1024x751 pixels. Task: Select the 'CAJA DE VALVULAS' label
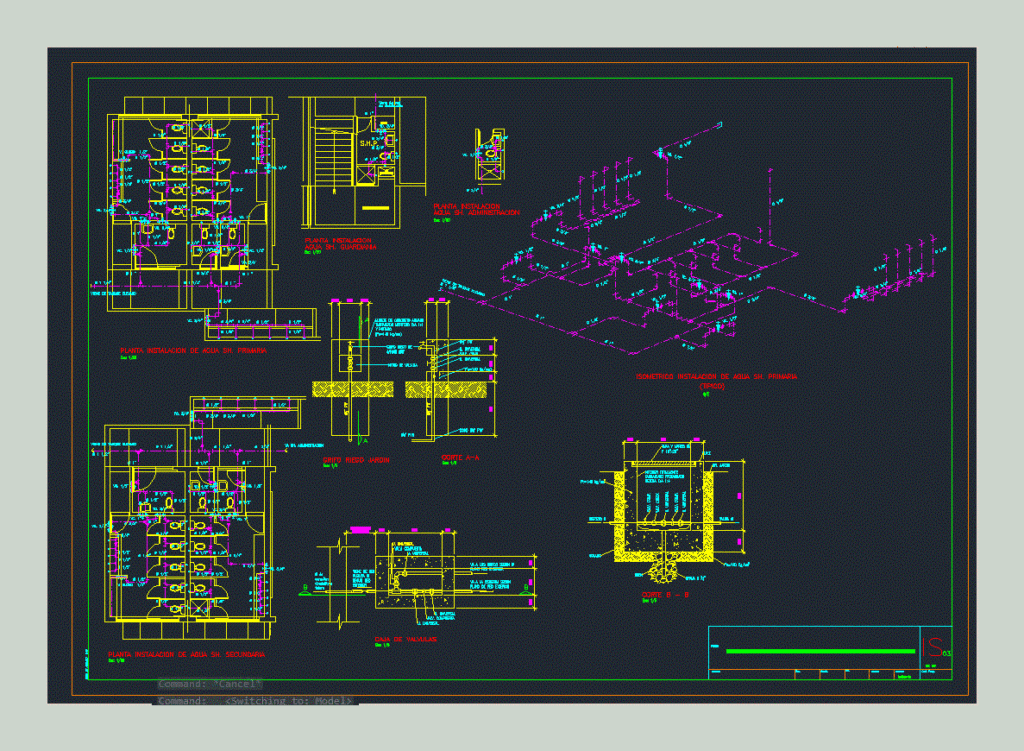pyautogui.click(x=406, y=639)
